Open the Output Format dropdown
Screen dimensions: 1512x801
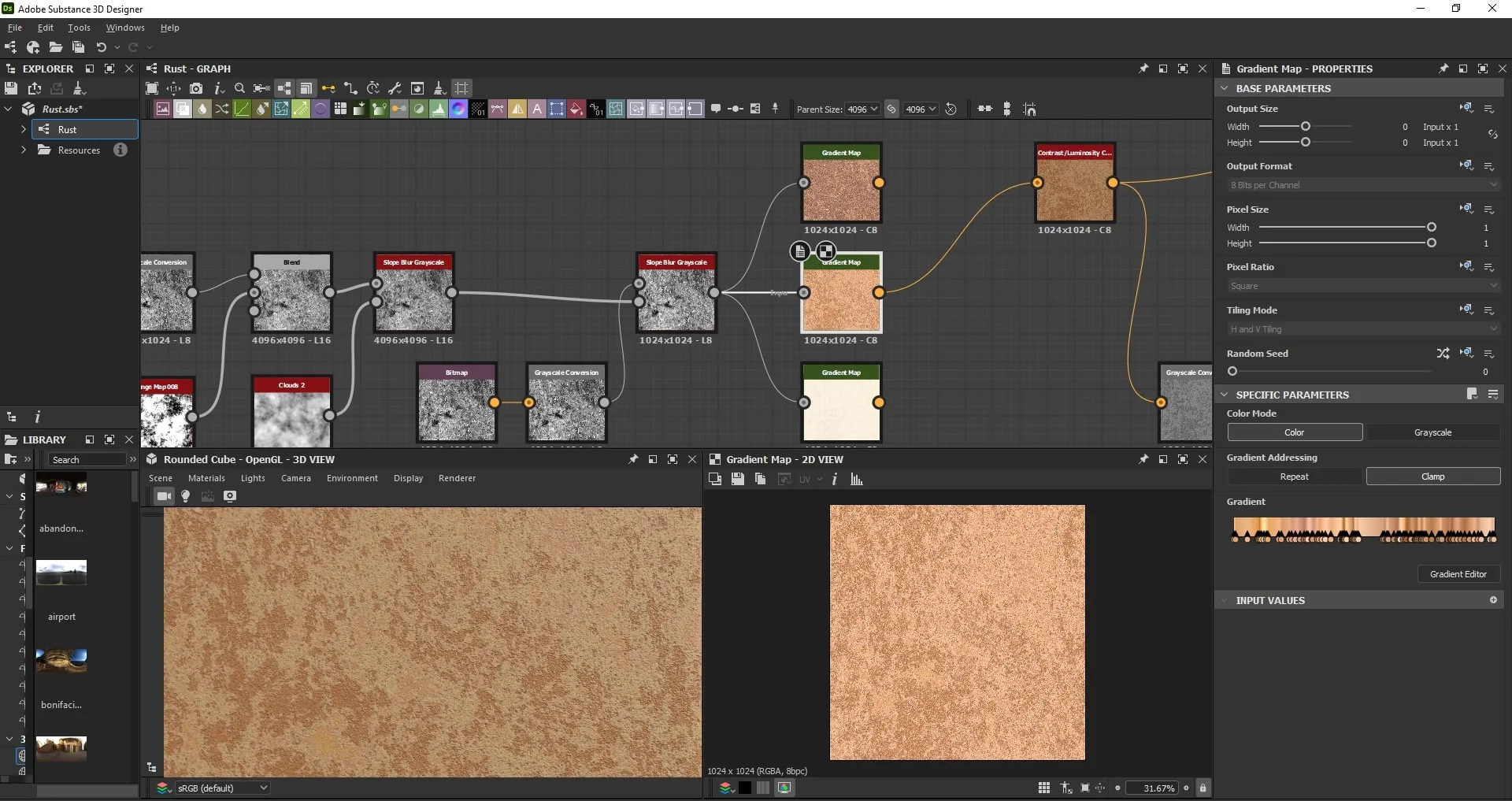pos(1363,185)
